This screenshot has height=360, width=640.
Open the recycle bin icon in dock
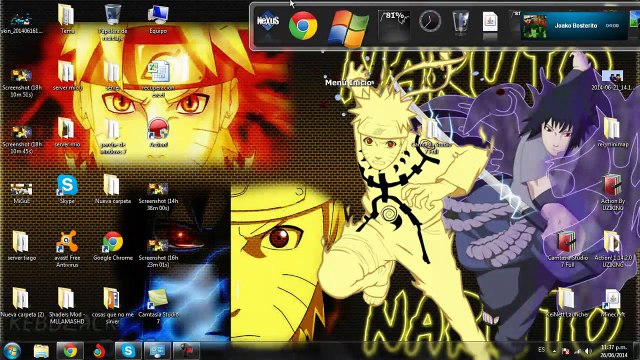coord(460,21)
